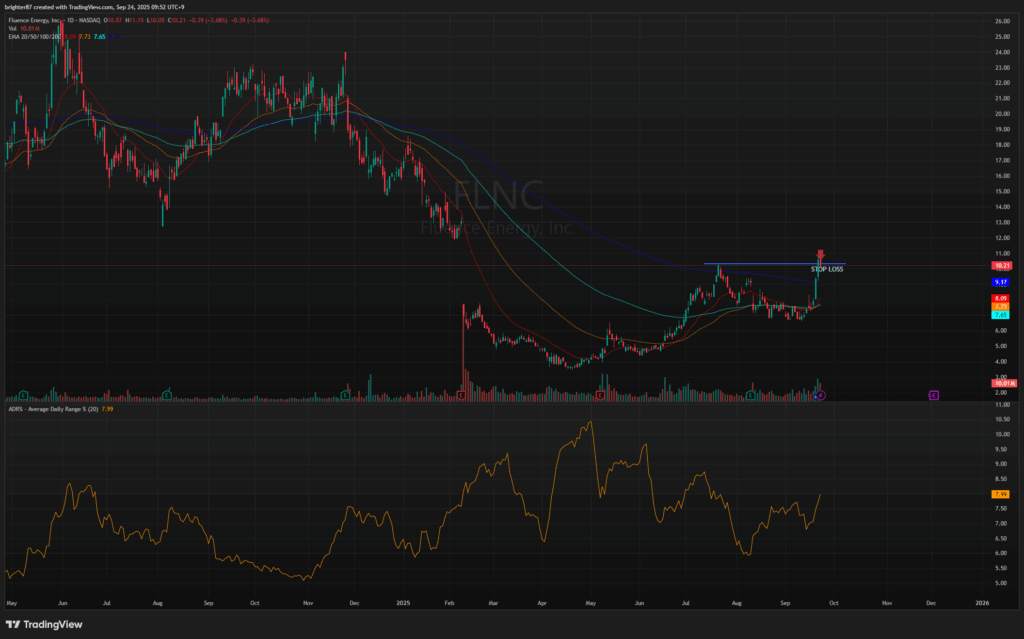This screenshot has height=639, width=1024.
Task: Click the 12.00 price axis label
Action: click(1002, 238)
